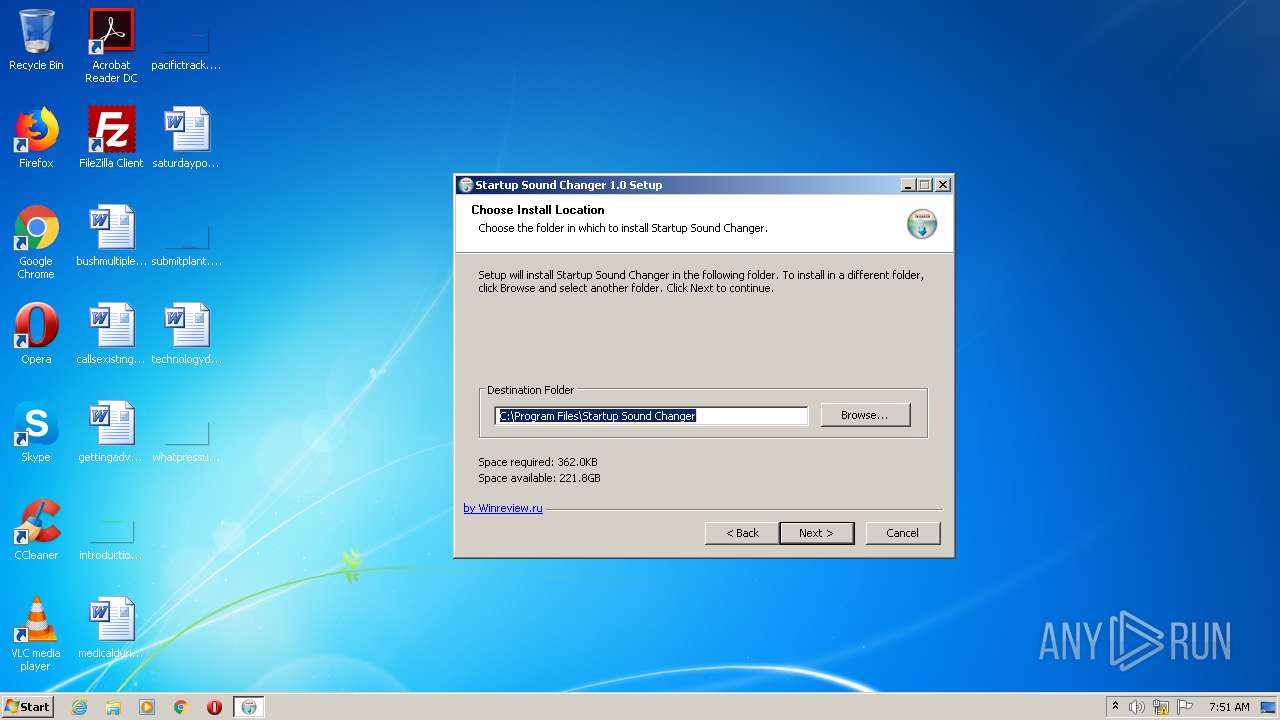Open the Action Center flag icon
This screenshot has width=1280, height=720.
(x=1185, y=707)
